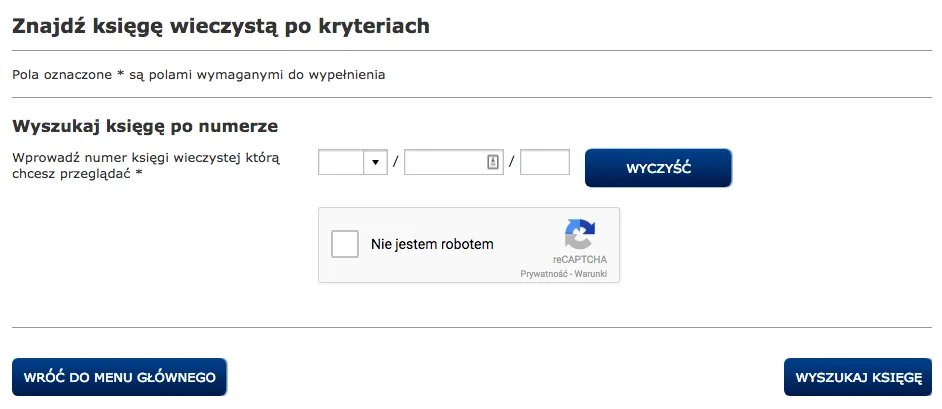942x409 pixels.
Task: Click the court code text box
Action: click(341, 162)
